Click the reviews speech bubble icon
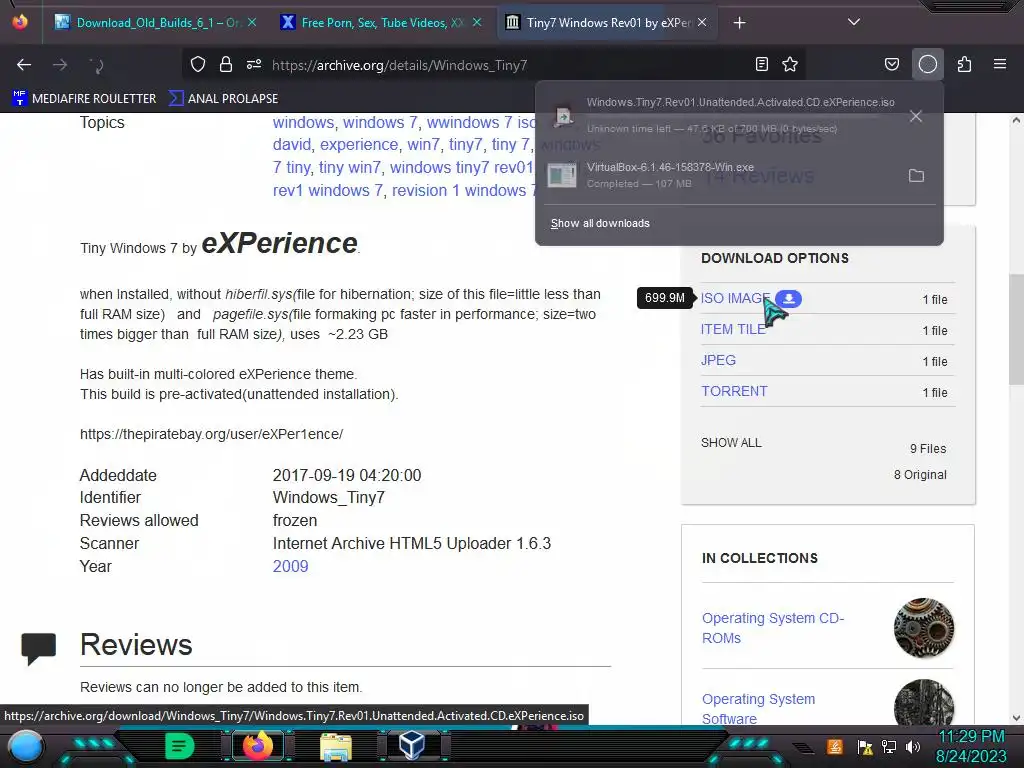The image size is (1024, 768). tap(39, 649)
